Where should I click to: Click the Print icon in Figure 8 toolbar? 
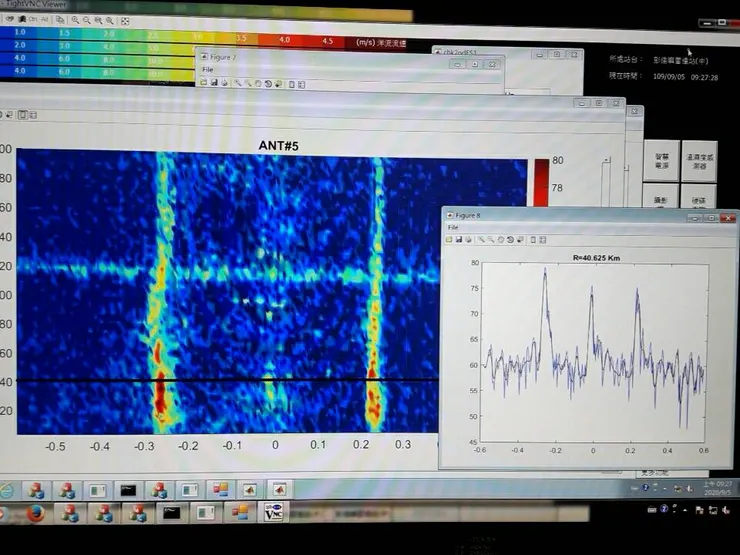468,240
